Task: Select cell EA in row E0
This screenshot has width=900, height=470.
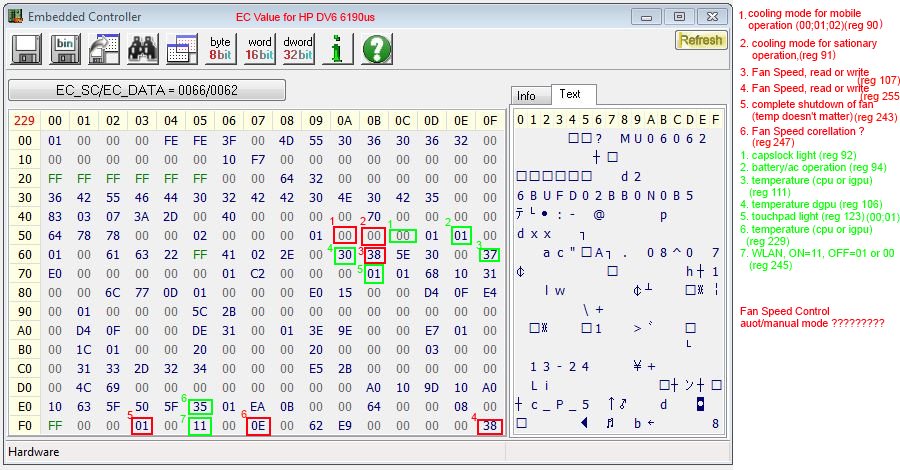Action: [258, 407]
